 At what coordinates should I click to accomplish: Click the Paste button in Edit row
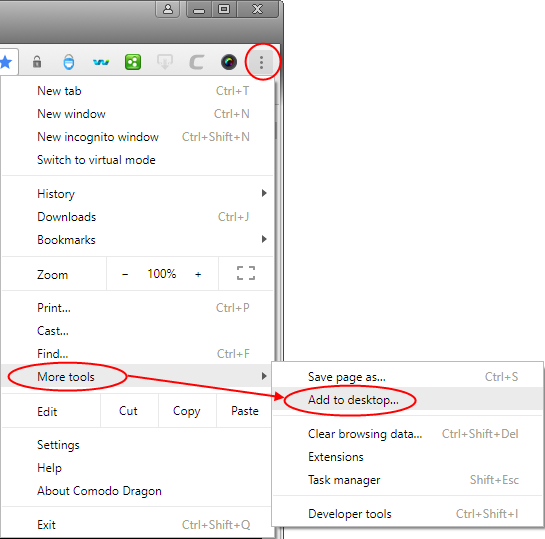(x=245, y=411)
